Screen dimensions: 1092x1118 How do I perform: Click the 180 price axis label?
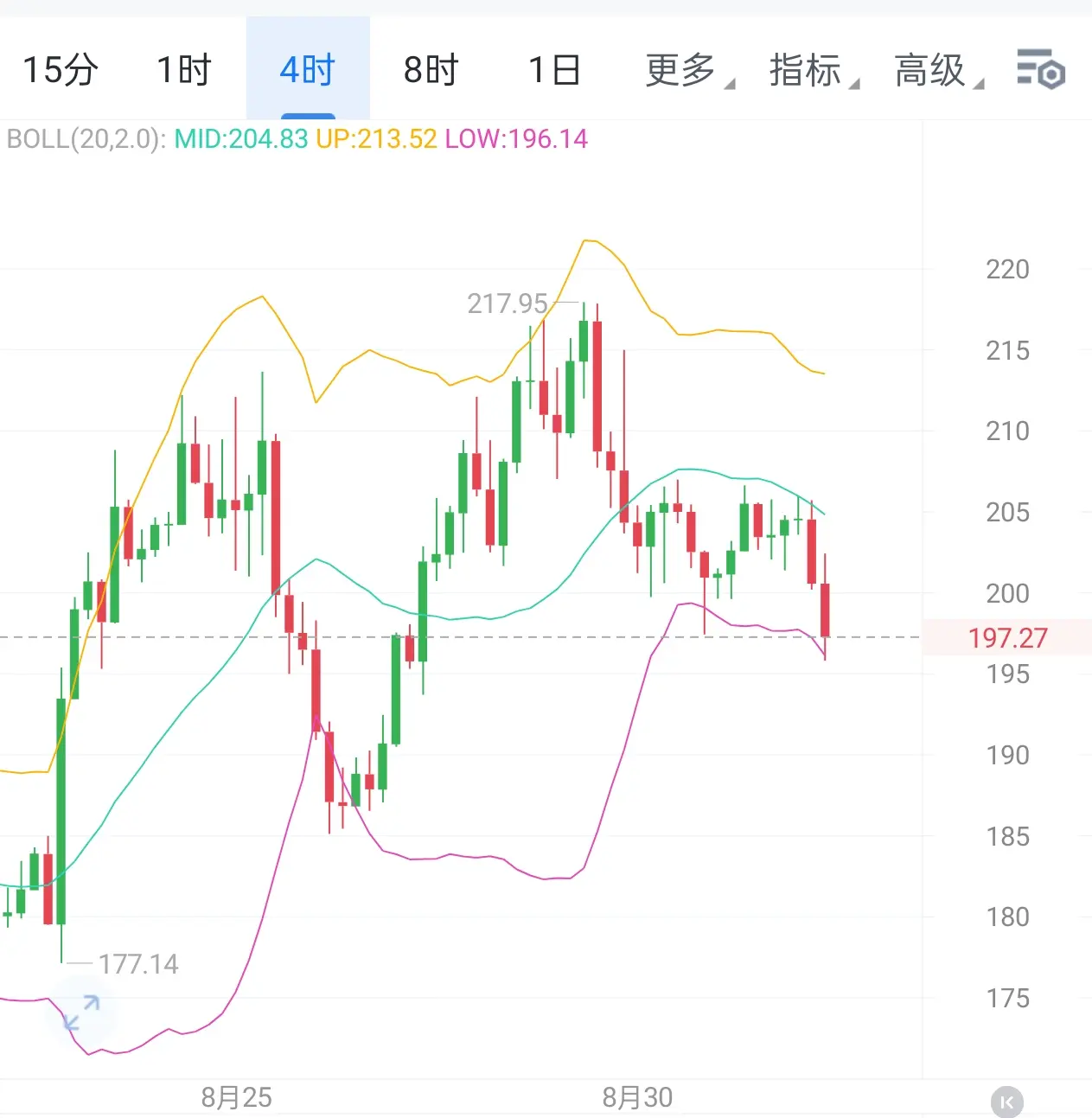click(x=1007, y=917)
